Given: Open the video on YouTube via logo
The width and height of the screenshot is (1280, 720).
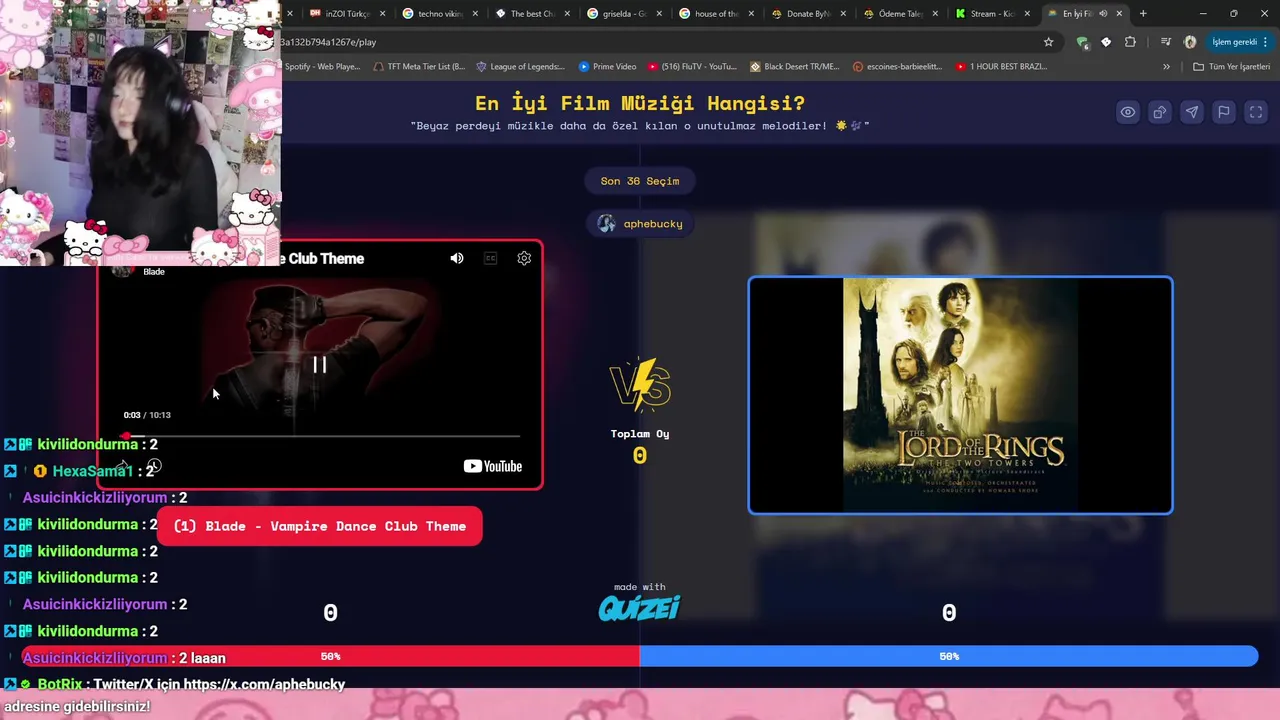Looking at the screenshot, I should 493,466.
